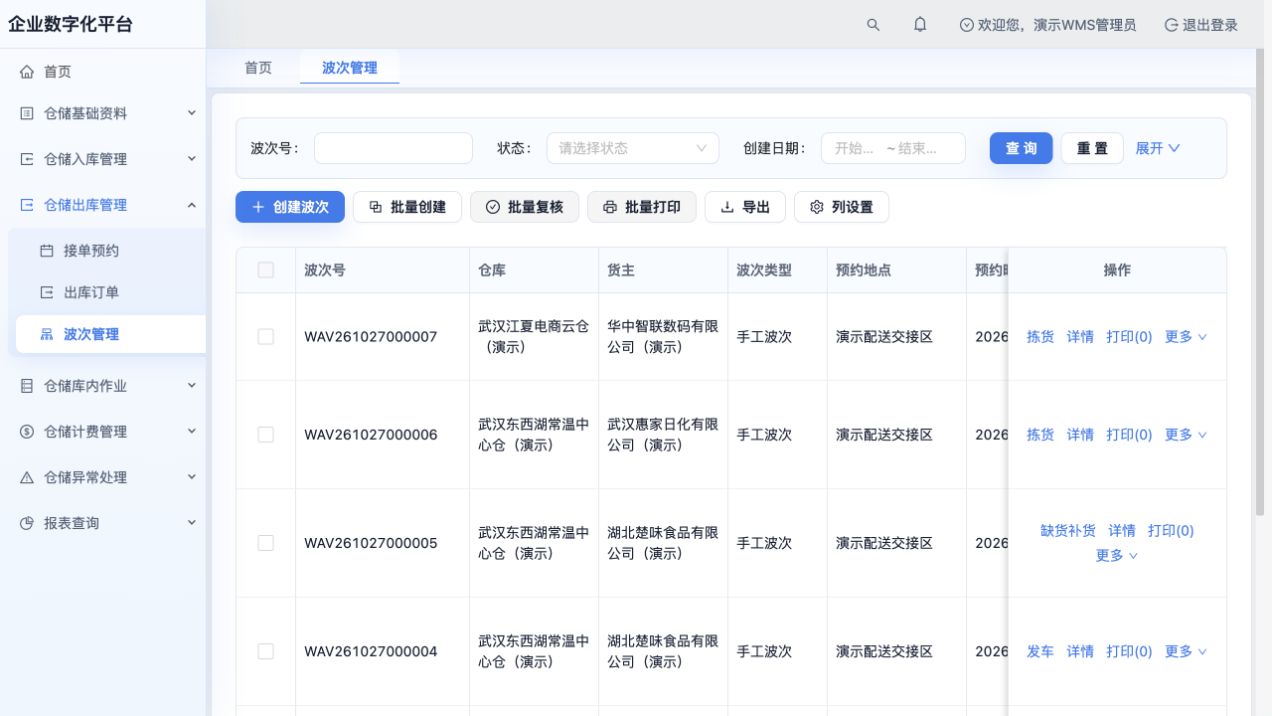This screenshot has height=716, width=1272.
Task: Open 更多 dropdown for WAV261027000005
Action: (x=1117, y=556)
